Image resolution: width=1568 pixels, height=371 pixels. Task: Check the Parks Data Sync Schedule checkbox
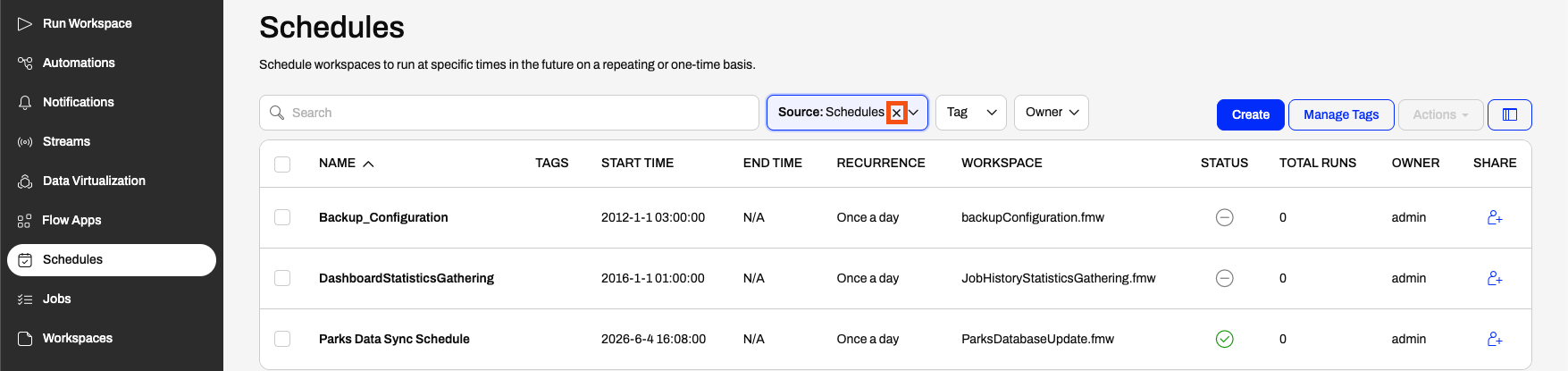click(x=282, y=339)
